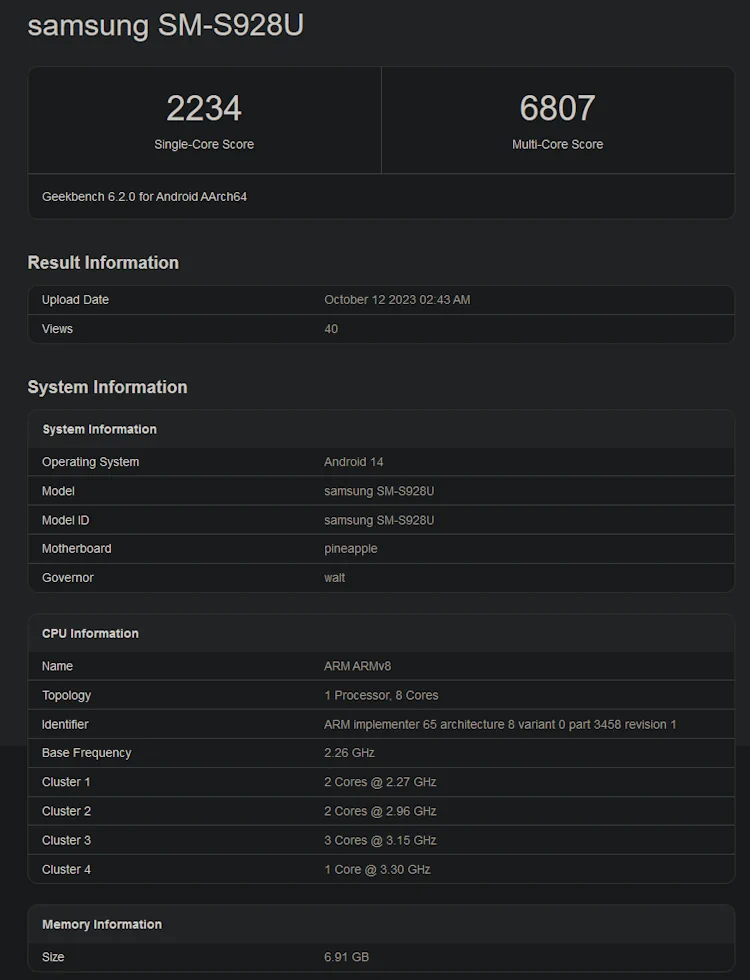This screenshot has width=750, height=980.
Task: Click the CPU Information table header
Action: 90,634
